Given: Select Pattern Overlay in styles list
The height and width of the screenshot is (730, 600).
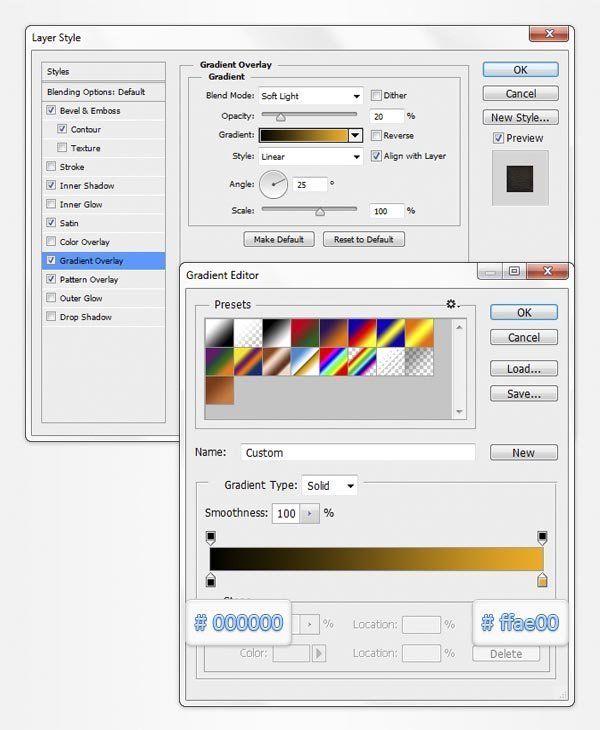Looking at the screenshot, I should tap(103, 279).
